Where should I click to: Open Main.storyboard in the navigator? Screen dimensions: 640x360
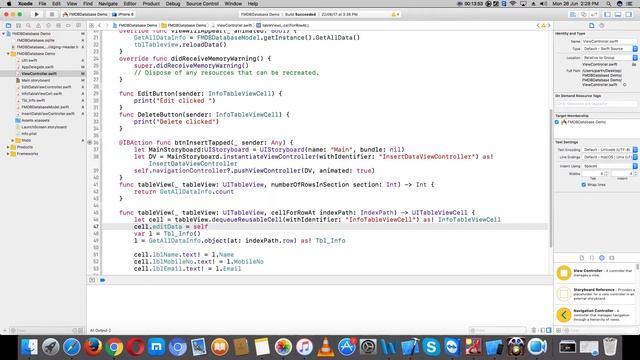pyautogui.click(x=36, y=80)
